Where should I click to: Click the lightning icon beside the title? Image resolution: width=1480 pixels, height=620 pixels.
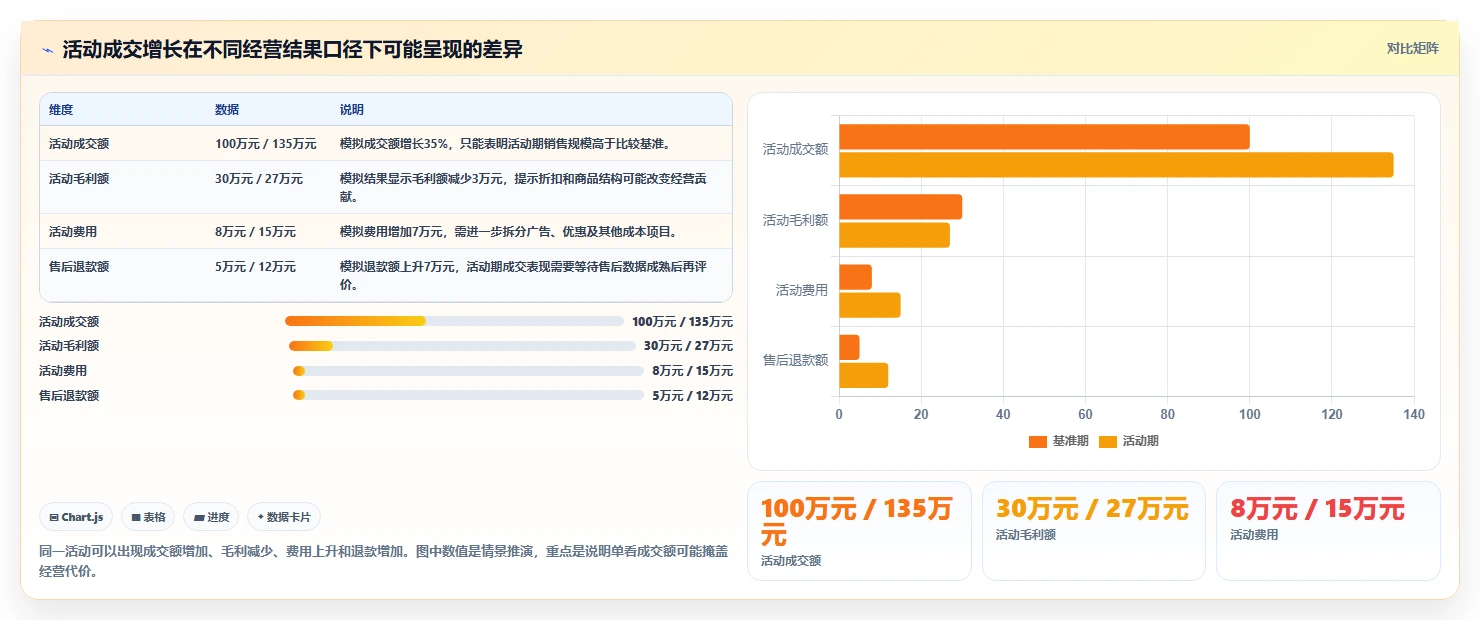(47, 50)
